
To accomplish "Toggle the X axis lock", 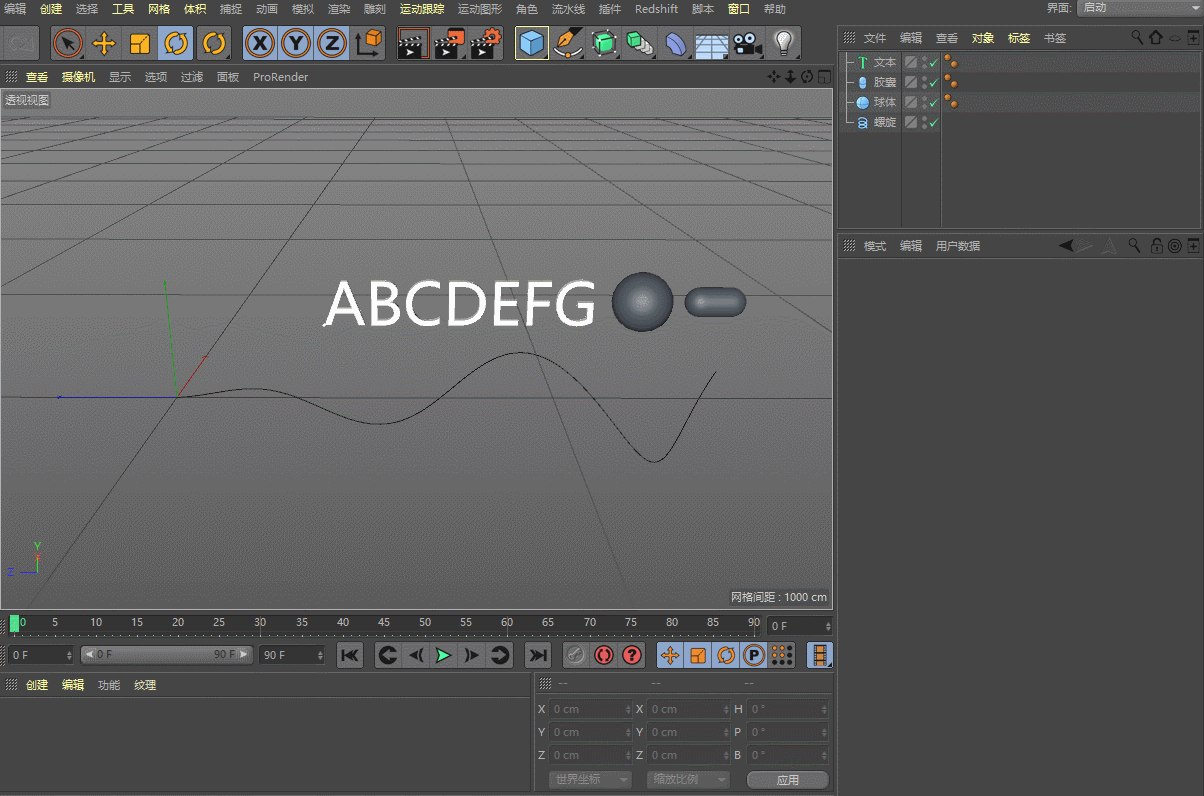I will click(259, 43).
